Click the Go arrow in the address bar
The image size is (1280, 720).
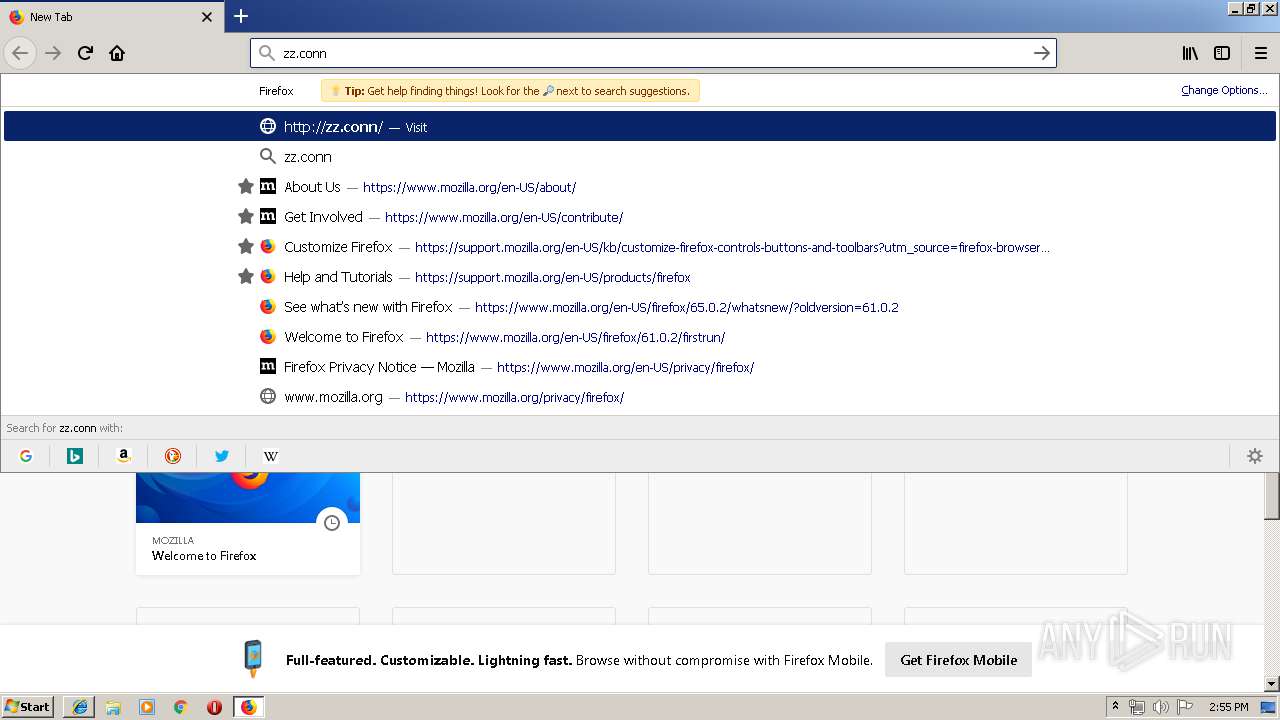point(1041,53)
